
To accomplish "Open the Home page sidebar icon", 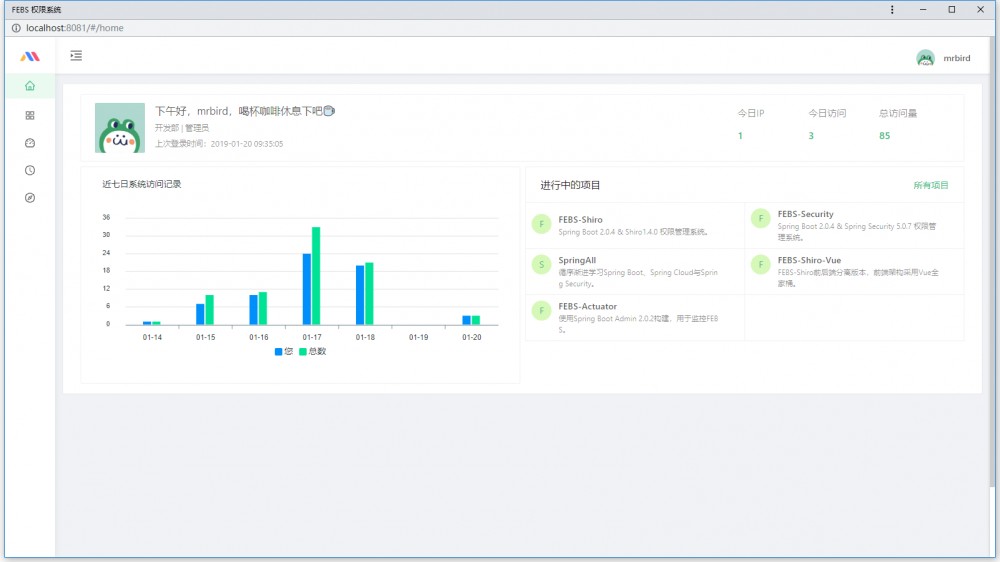I will tap(30, 86).
